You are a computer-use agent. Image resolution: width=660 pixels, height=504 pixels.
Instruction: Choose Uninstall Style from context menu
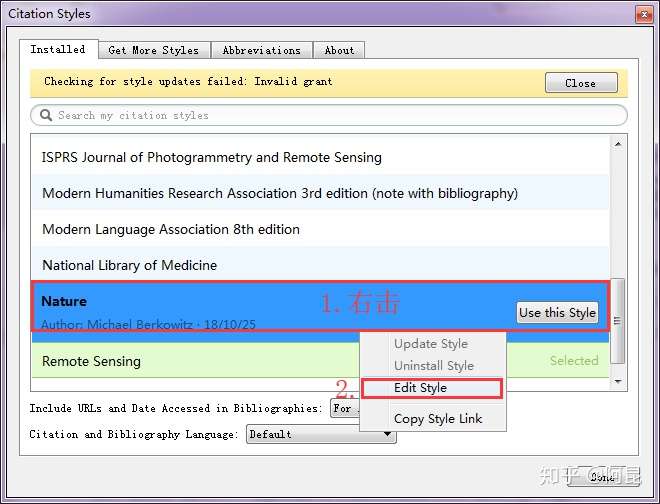(434, 365)
